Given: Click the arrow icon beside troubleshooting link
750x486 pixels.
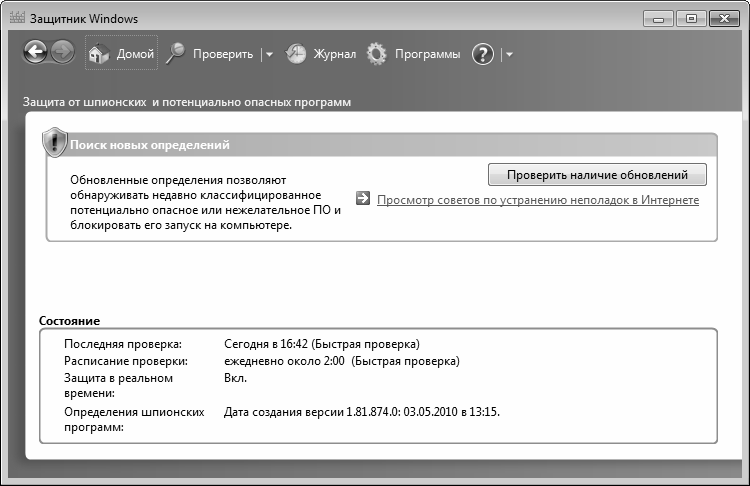Looking at the screenshot, I should (x=363, y=198).
